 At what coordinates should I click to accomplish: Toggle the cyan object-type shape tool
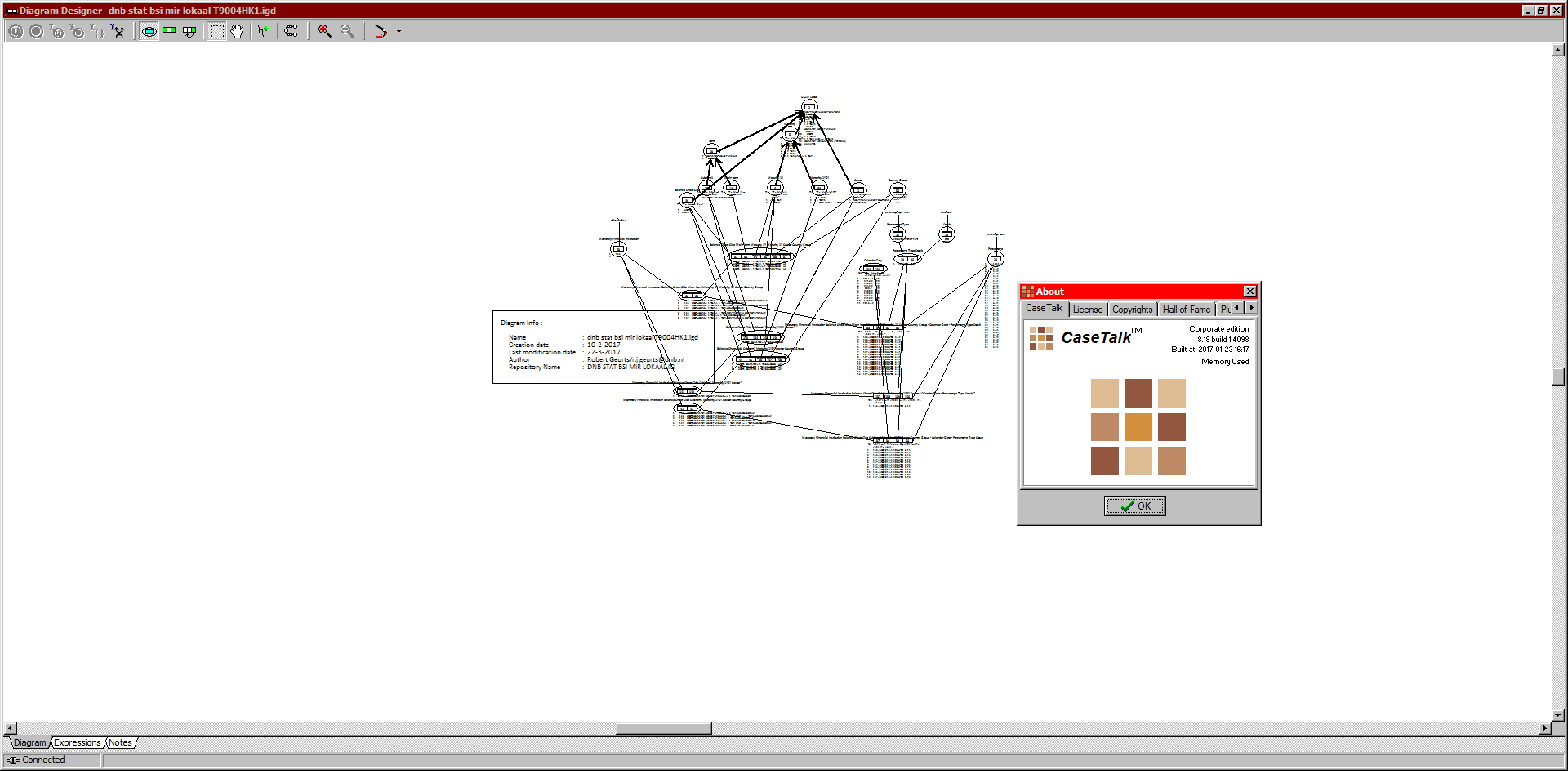[149, 31]
